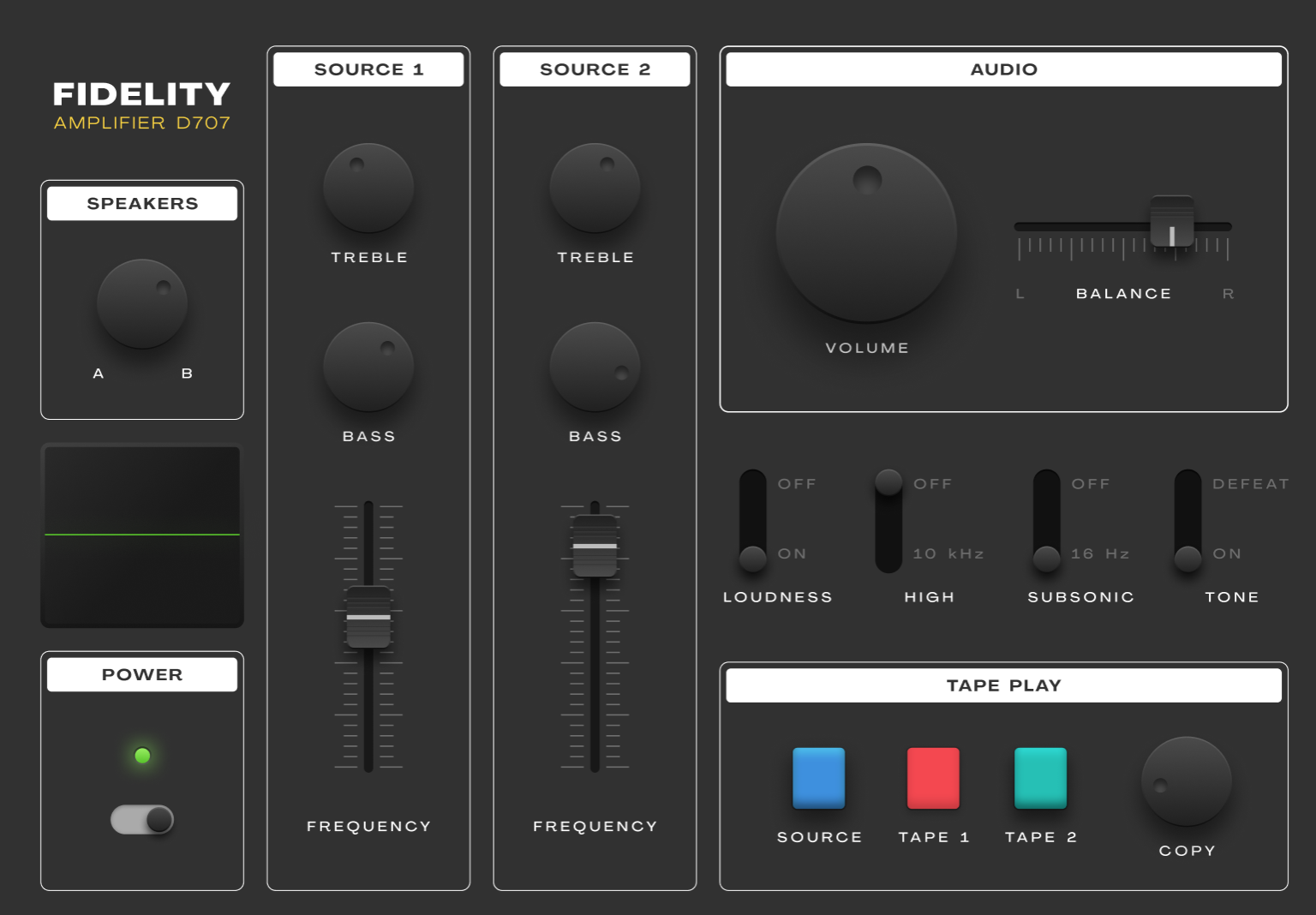Viewport: 1316px width, 915px height.
Task: Click the Source 2 panel header
Action: pos(595,69)
